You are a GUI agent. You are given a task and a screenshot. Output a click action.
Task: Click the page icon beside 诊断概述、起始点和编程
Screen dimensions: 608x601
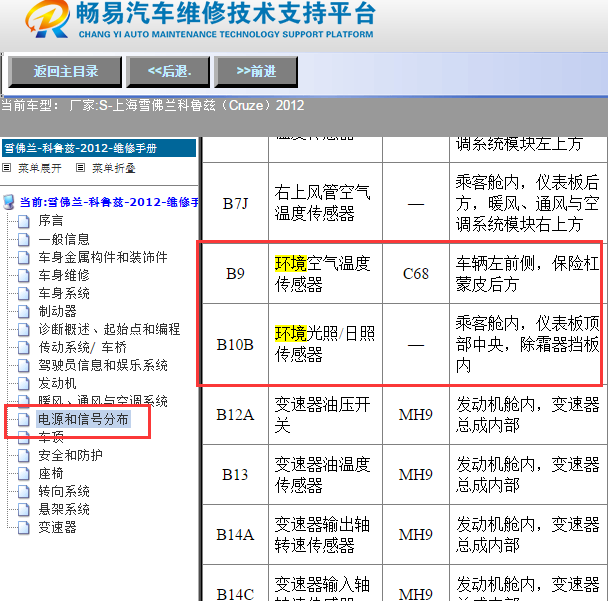pyautogui.click(x=24, y=330)
